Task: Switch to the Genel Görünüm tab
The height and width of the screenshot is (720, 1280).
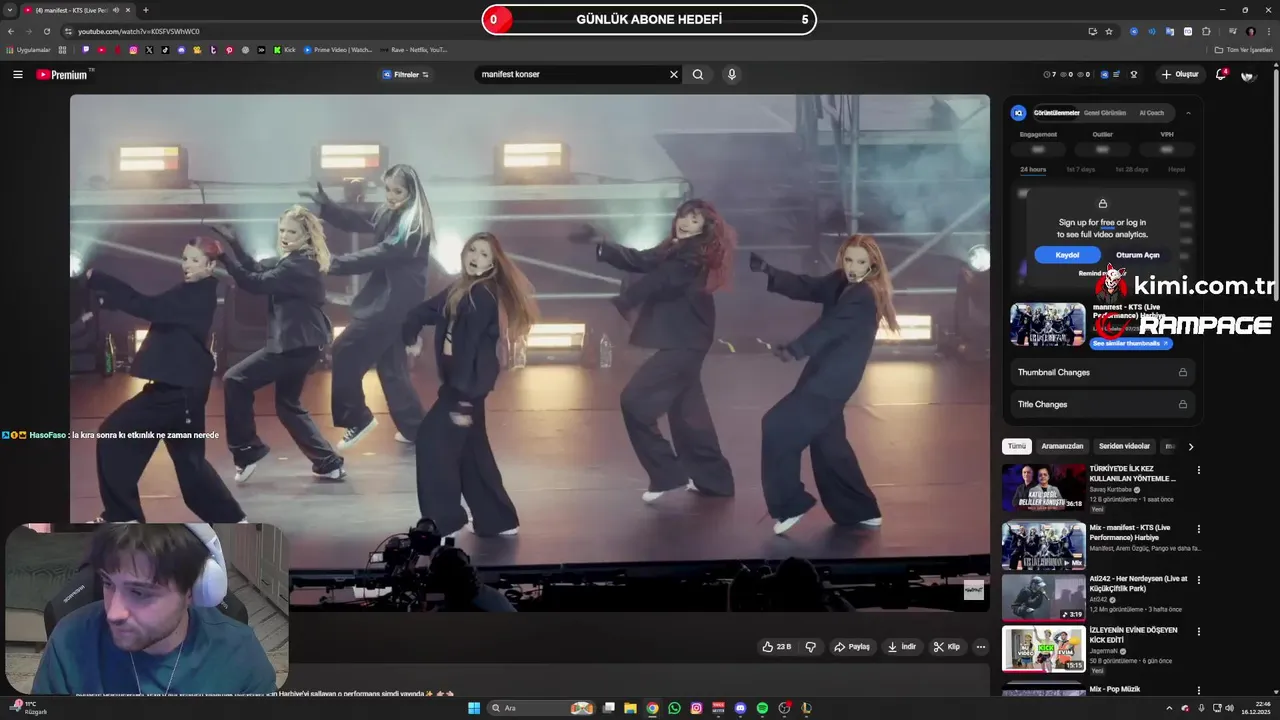Action: pos(1105,113)
